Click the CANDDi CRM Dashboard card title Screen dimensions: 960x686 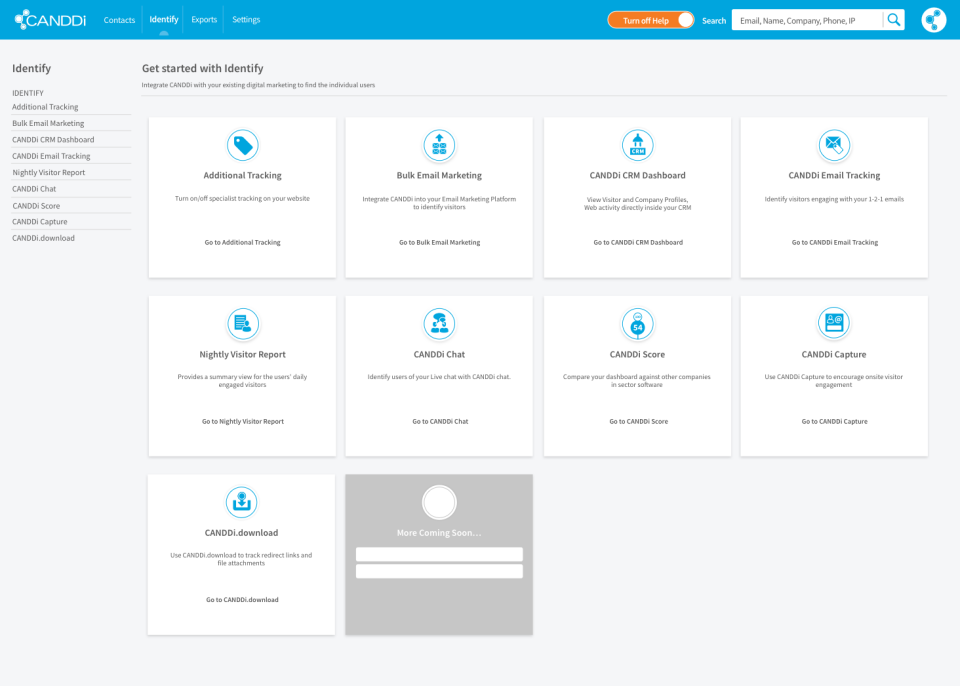637,175
